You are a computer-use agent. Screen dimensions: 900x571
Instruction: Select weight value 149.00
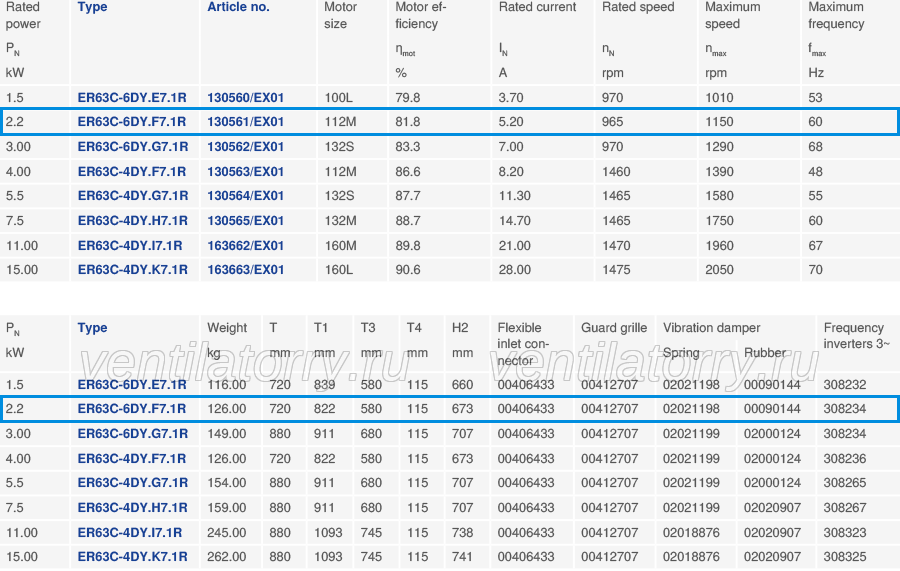227,434
